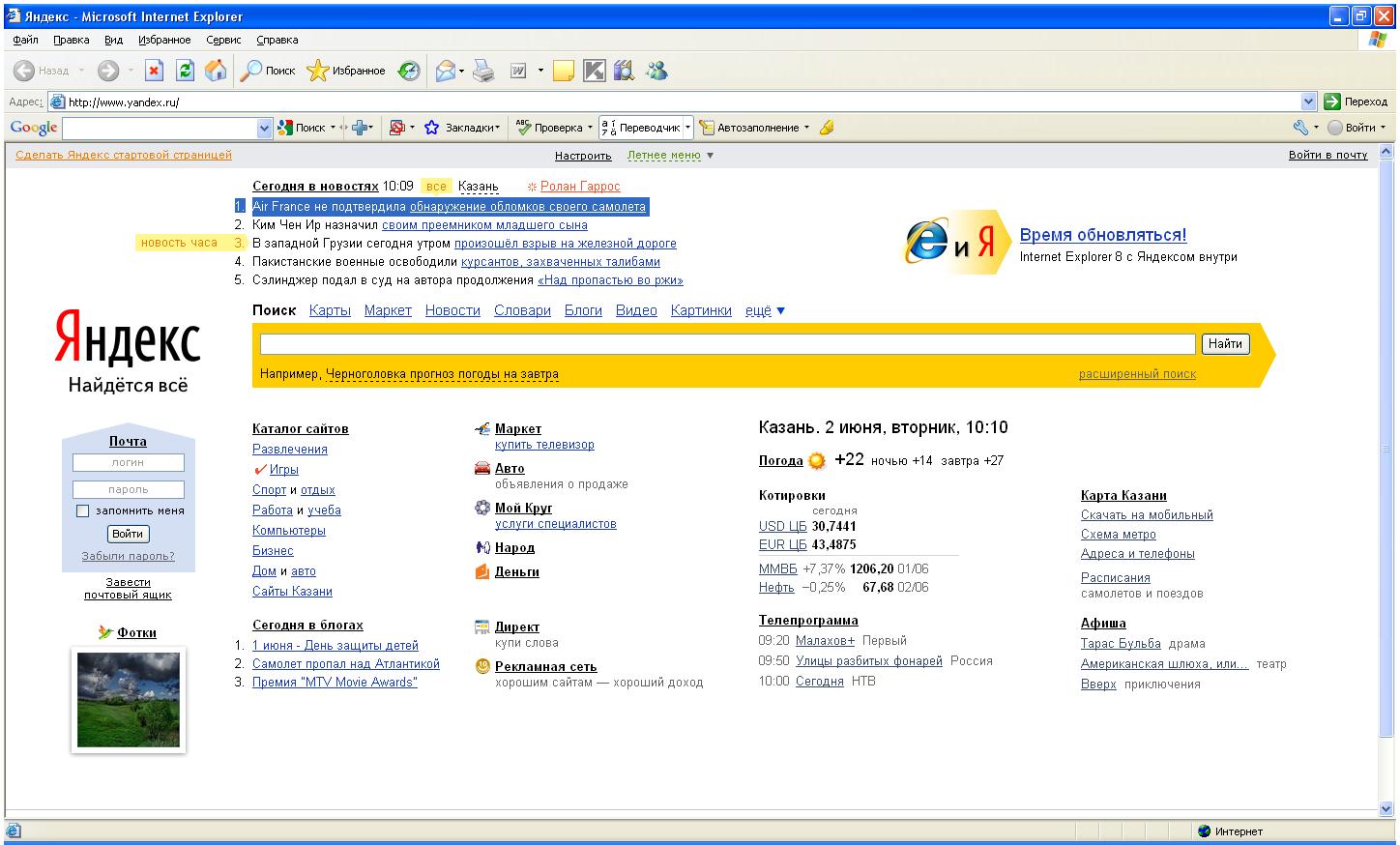Go to the browser Home page icon
1400x845 pixels.
pos(216,71)
